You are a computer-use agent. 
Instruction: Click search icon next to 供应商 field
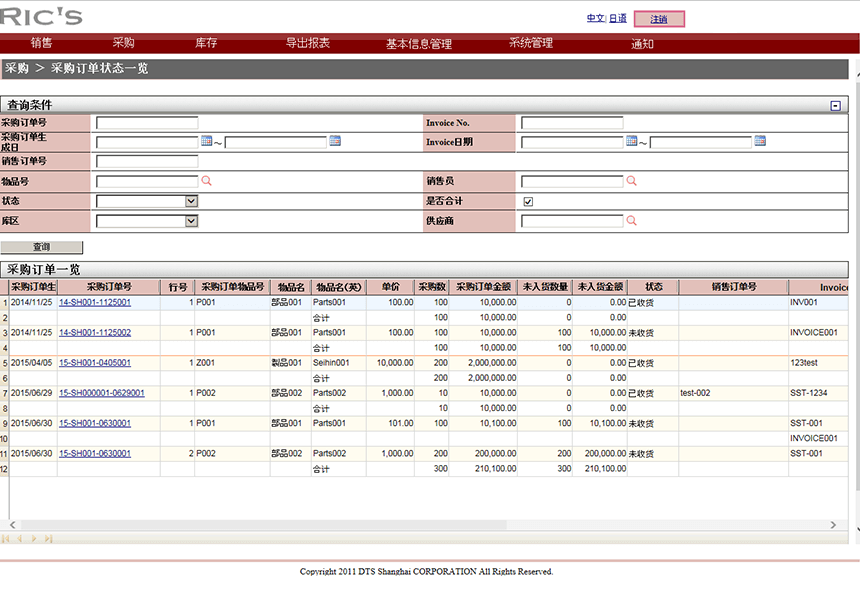(x=631, y=221)
